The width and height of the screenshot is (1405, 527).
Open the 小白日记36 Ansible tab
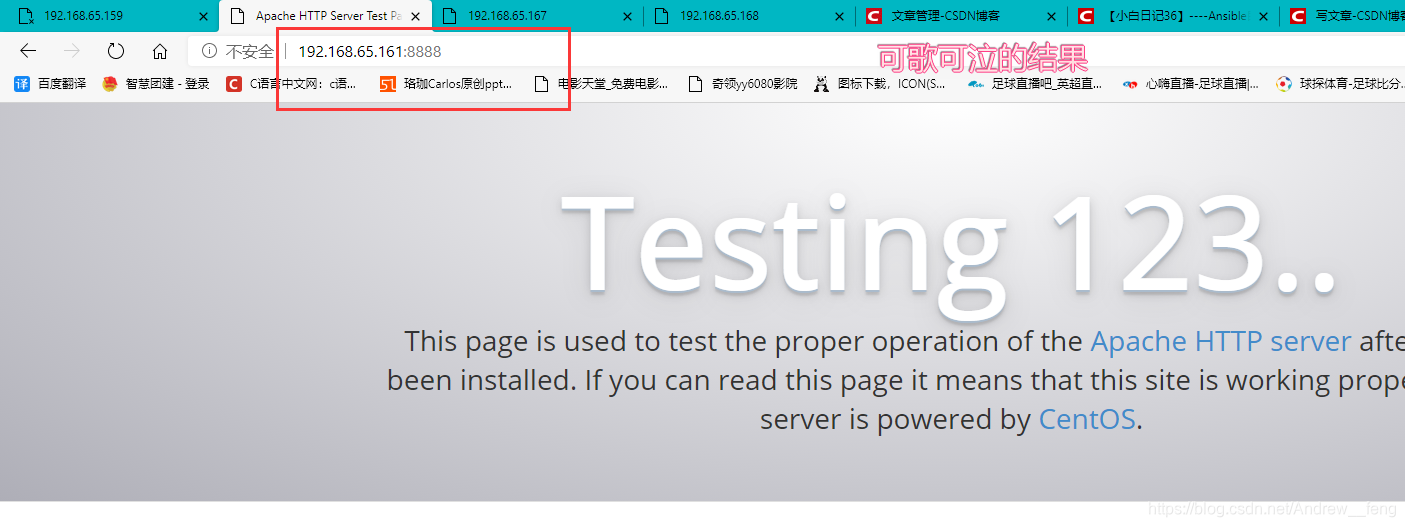click(x=1173, y=16)
